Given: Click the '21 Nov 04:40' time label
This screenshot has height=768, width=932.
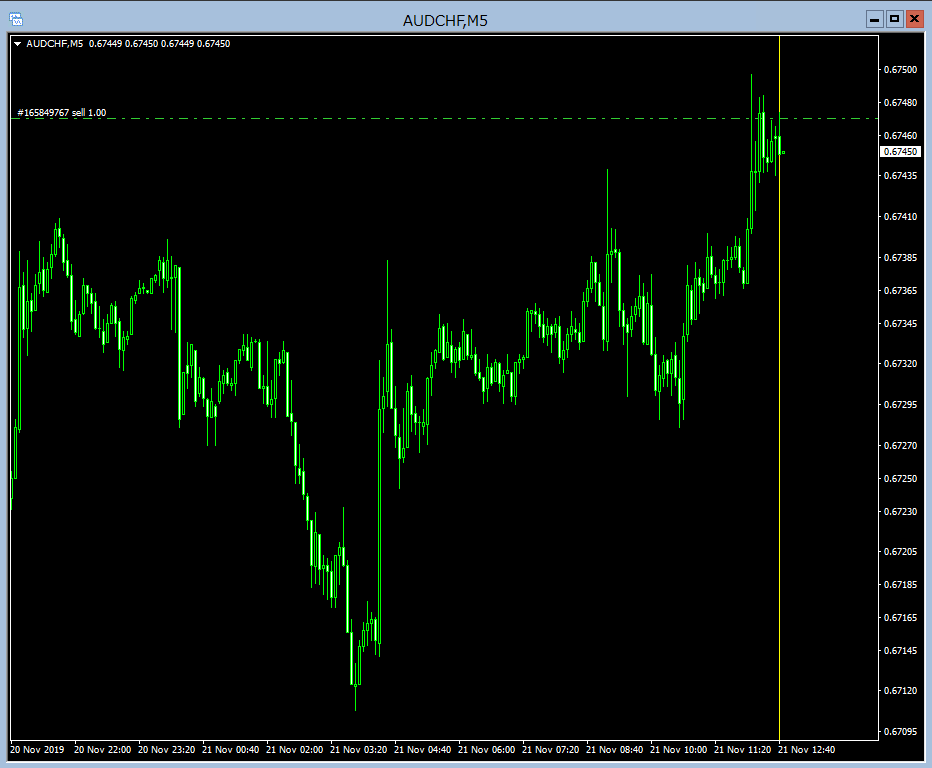Looking at the screenshot, I should tap(423, 750).
